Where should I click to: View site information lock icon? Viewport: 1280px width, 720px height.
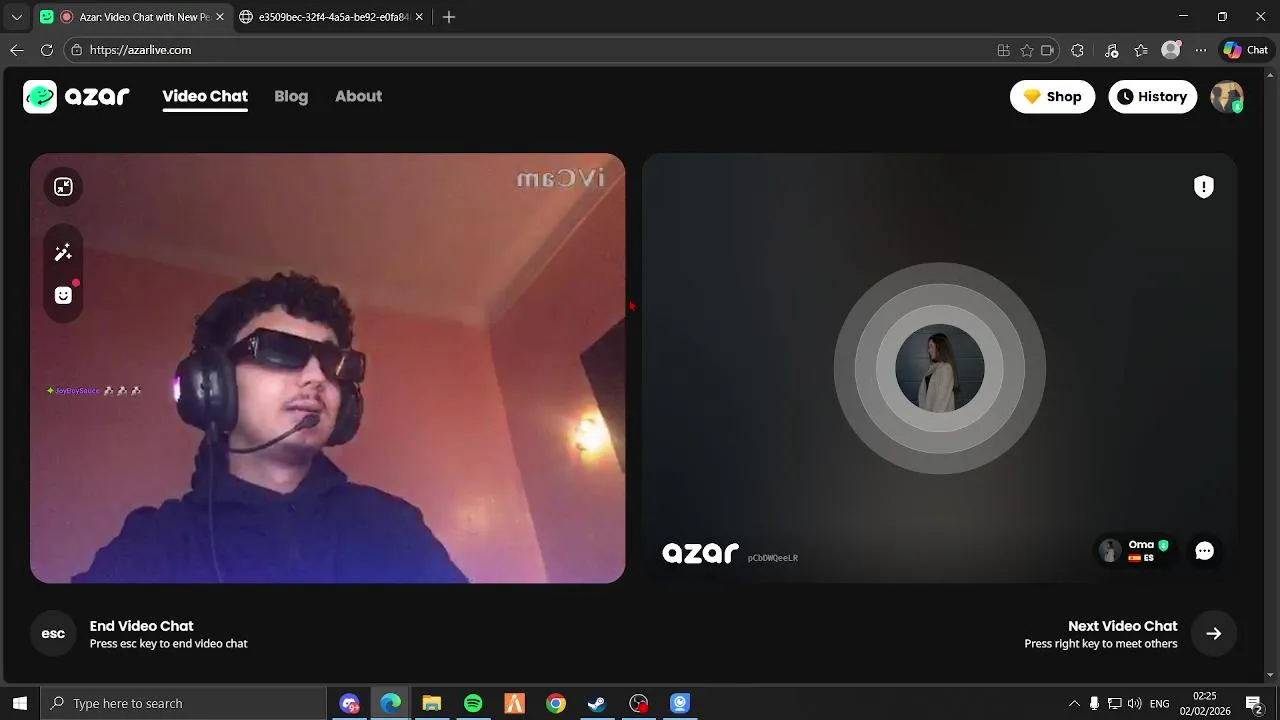point(77,50)
